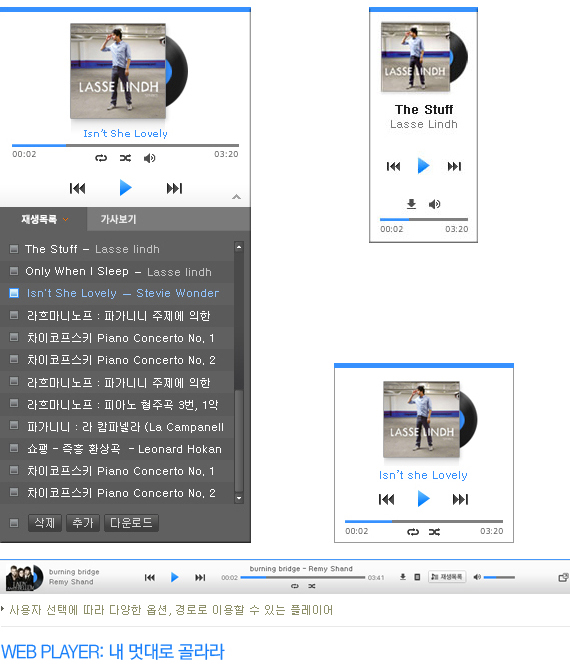Check the box for Only When I Sleep
This screenshot has width=570, height=666.
(14, 271)
